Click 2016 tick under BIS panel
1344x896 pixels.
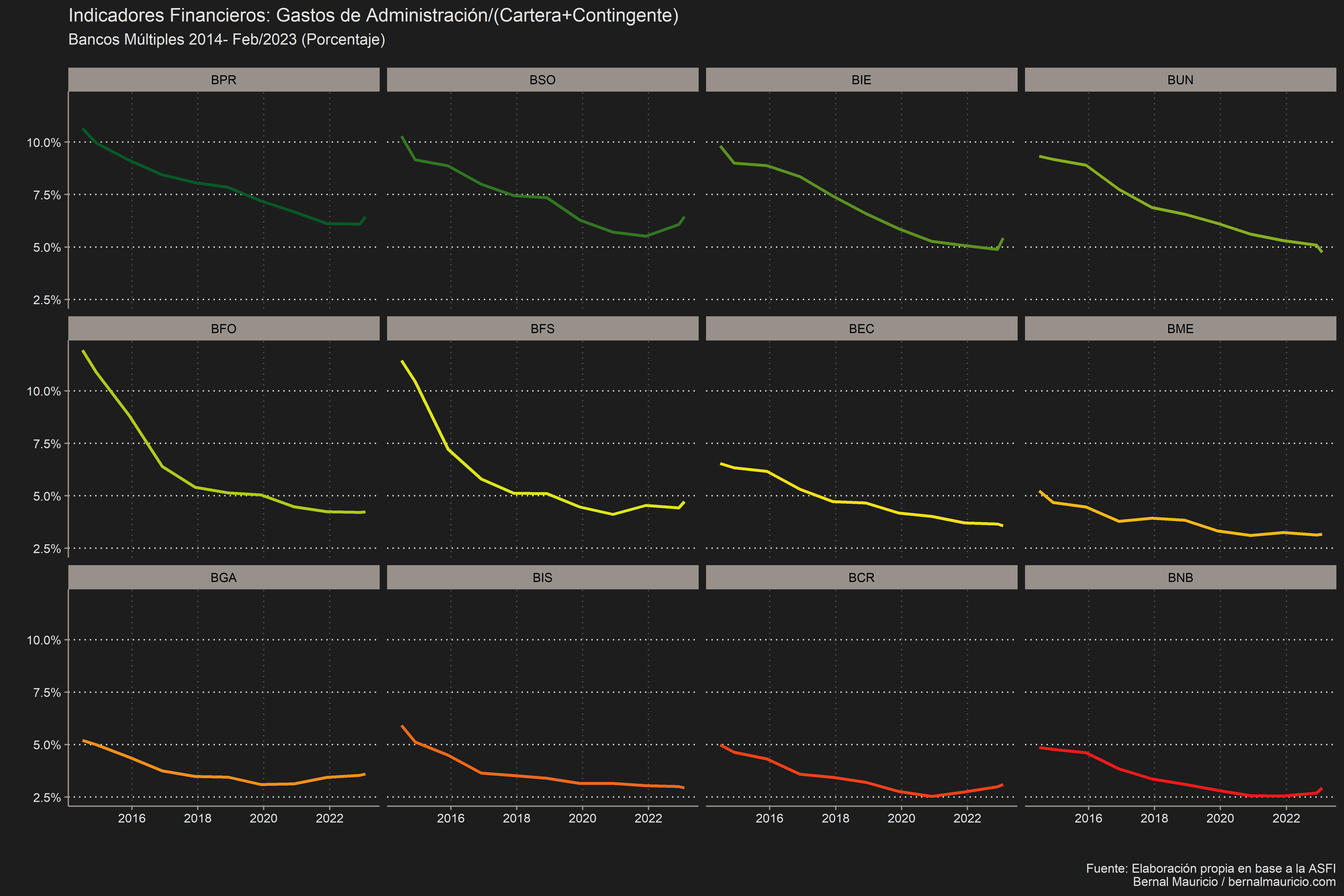pos(451,818)
